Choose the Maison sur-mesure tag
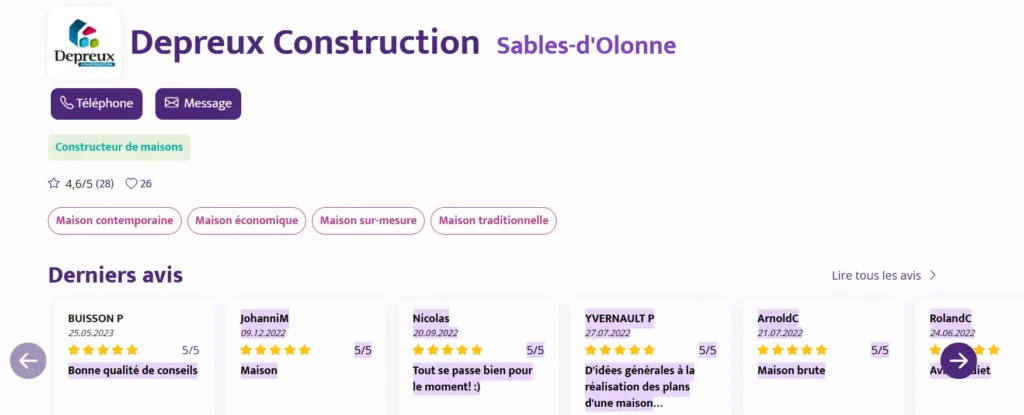 pyautogui.click(x=368, y=221)
